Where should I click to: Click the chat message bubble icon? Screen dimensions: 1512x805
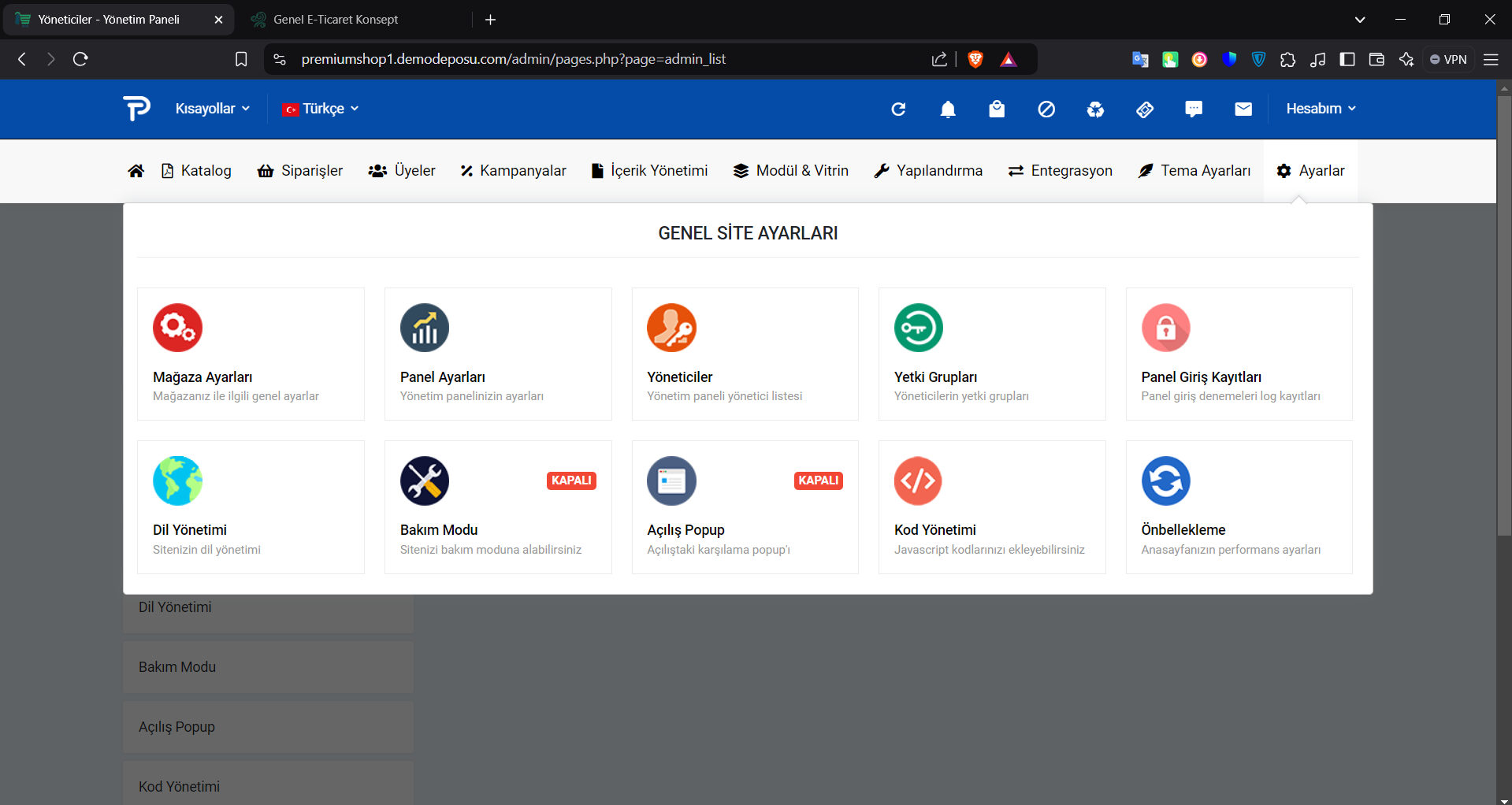click(1194, 109)
